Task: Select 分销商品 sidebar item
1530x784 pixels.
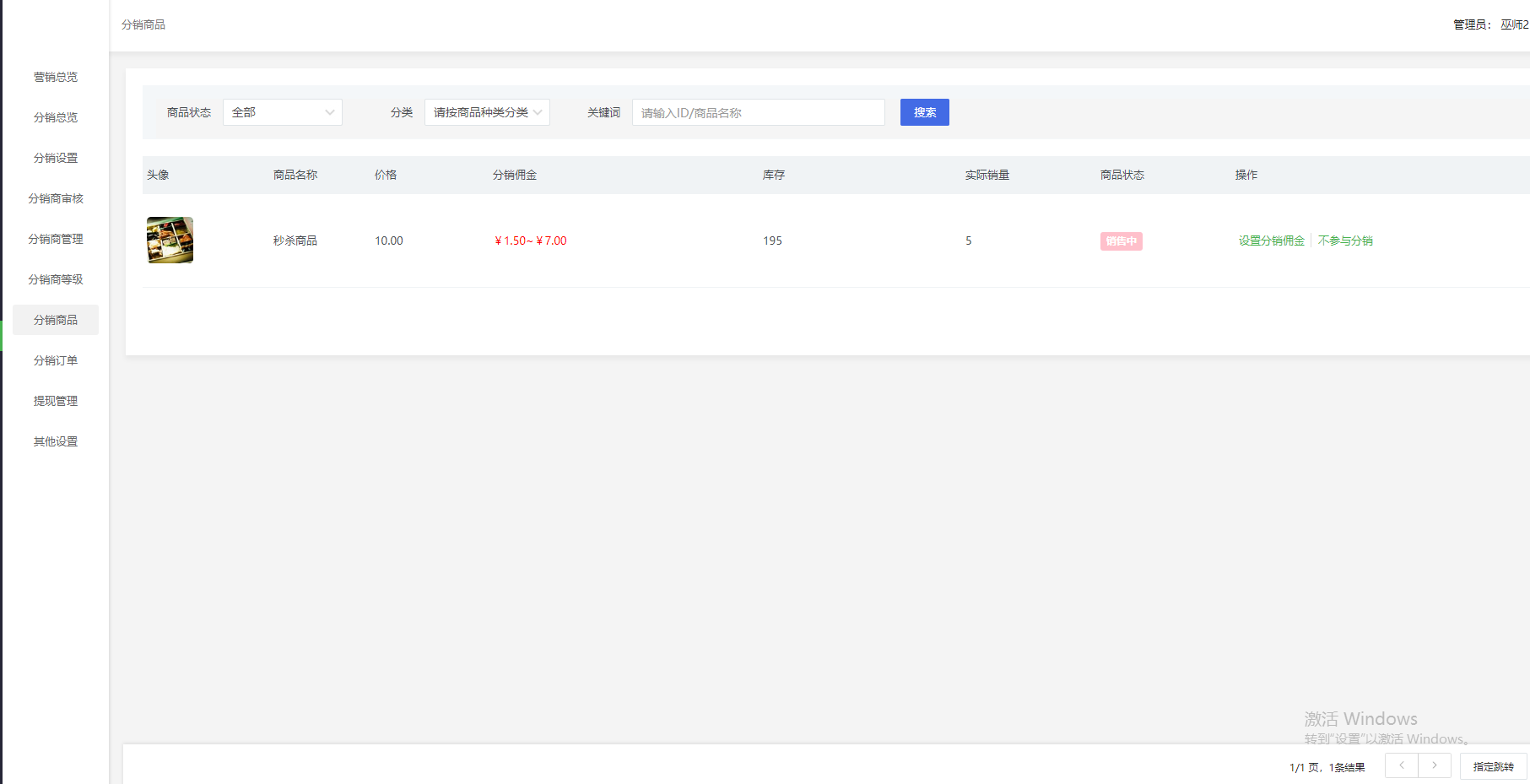Action: click(x=56, y=320)
